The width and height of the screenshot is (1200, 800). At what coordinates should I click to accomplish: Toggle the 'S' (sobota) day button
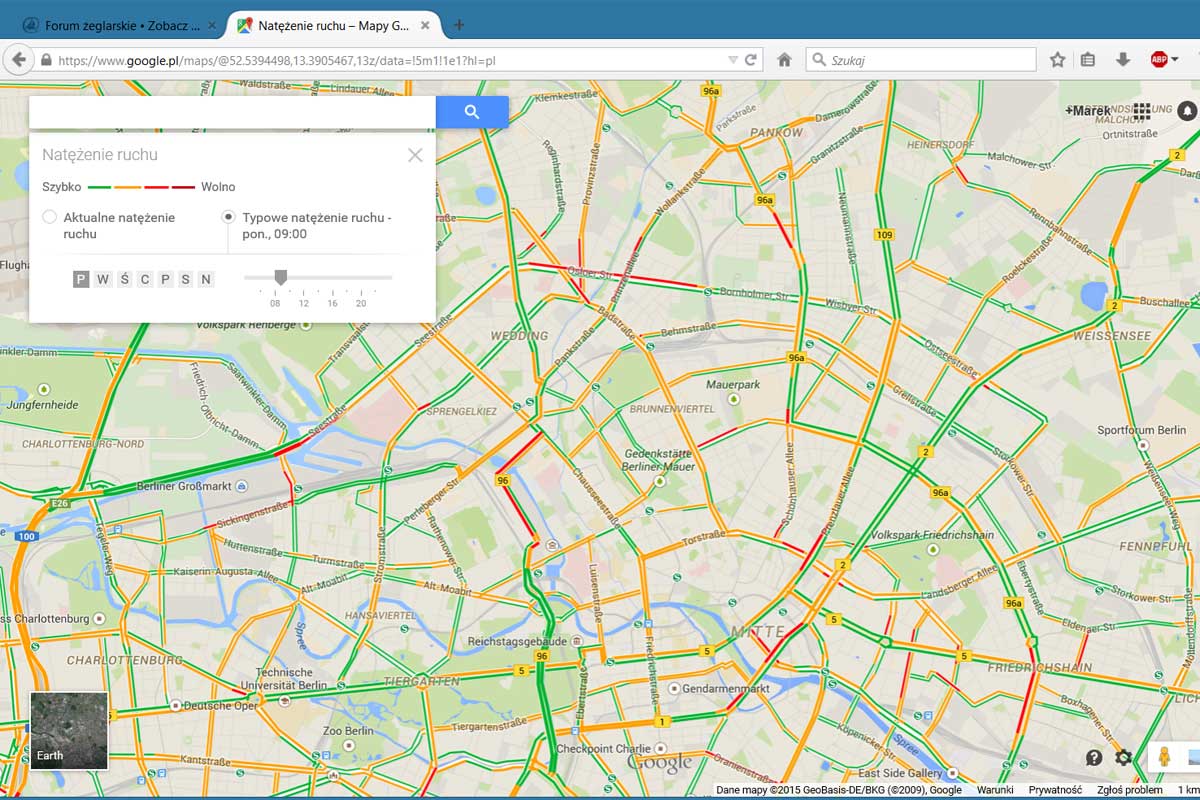[185, 279]
